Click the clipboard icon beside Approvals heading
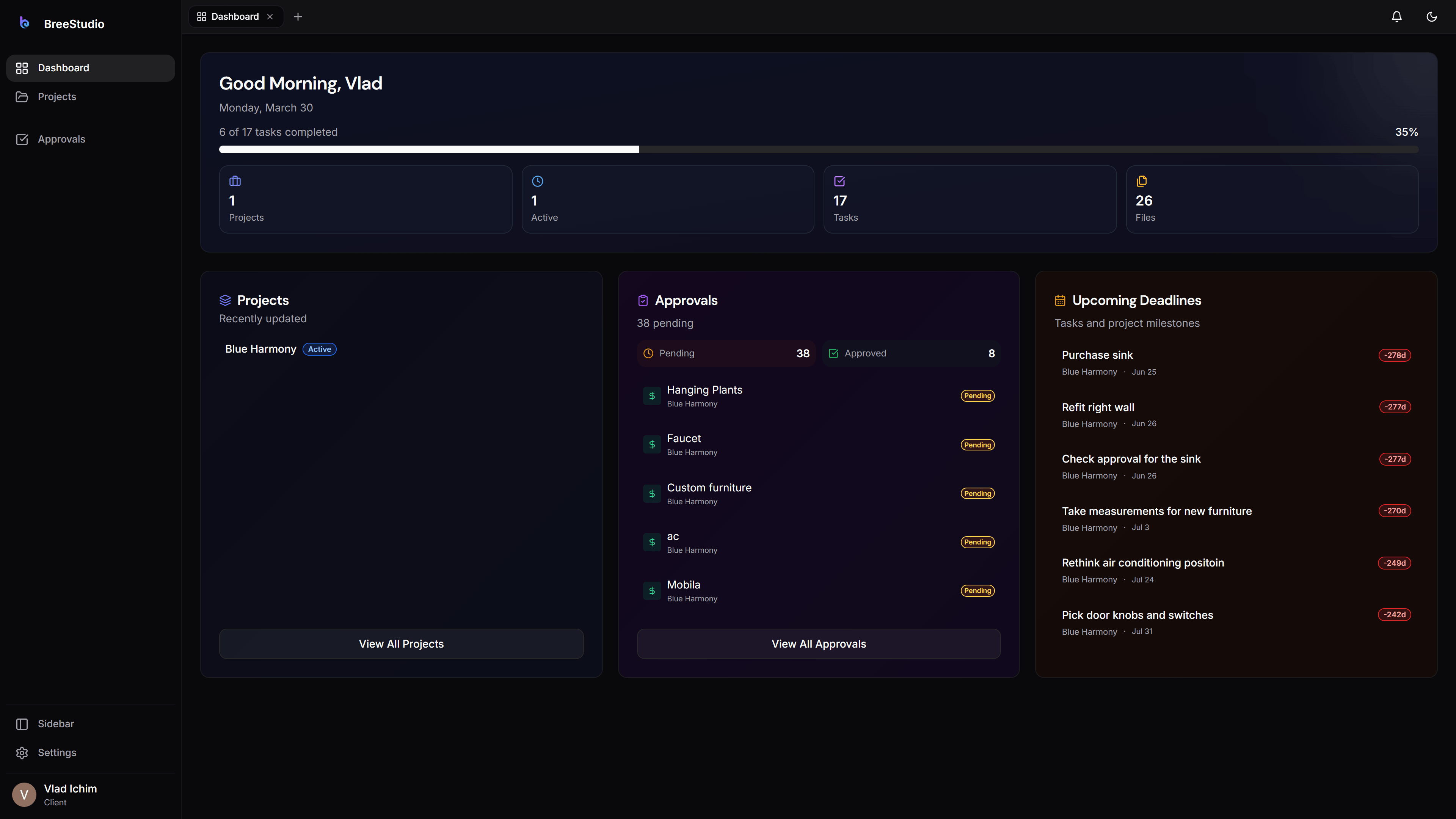Screen dimensions: 1456x819 (643, 300)
